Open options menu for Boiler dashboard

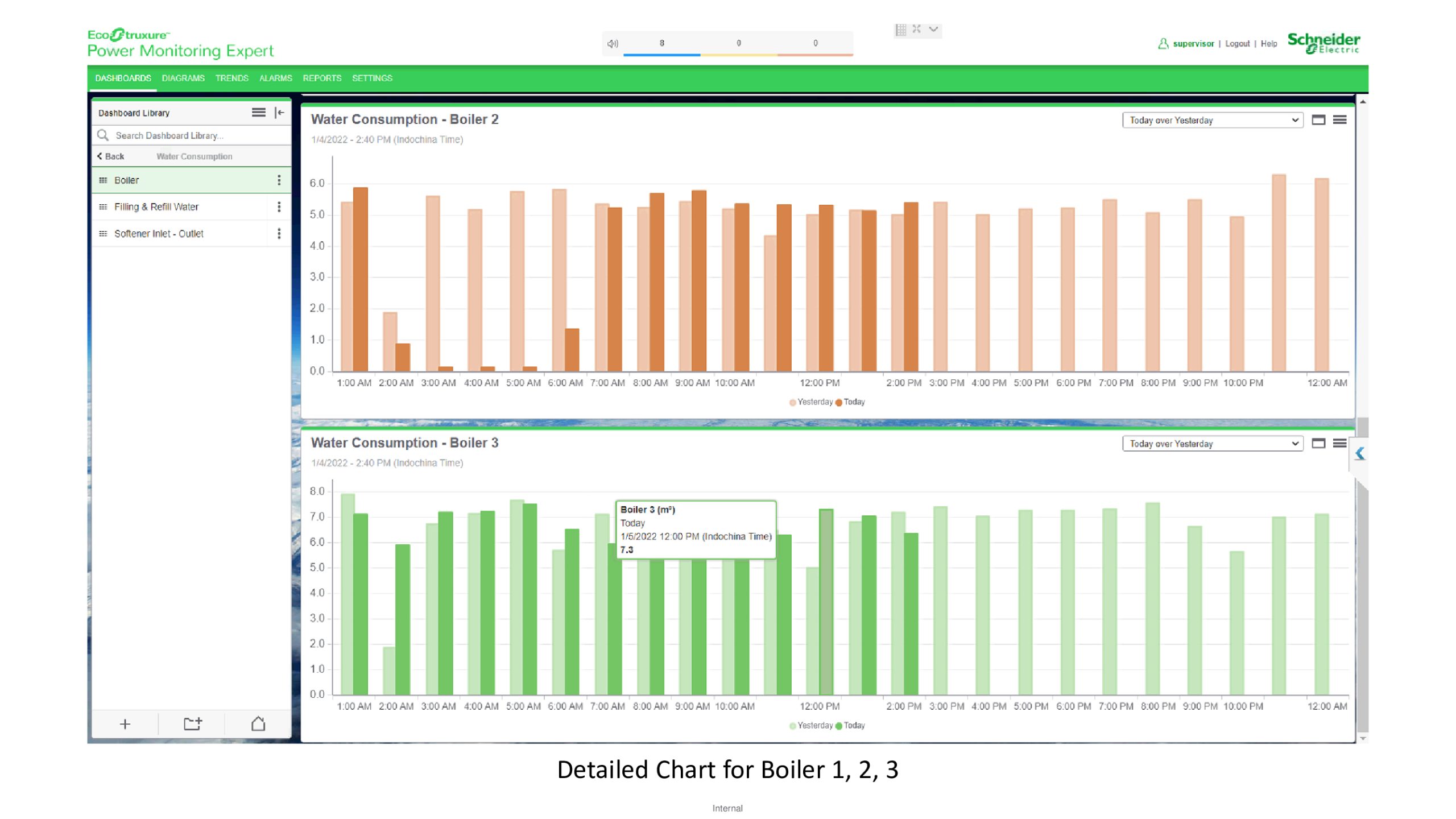(x=279, y=180)
